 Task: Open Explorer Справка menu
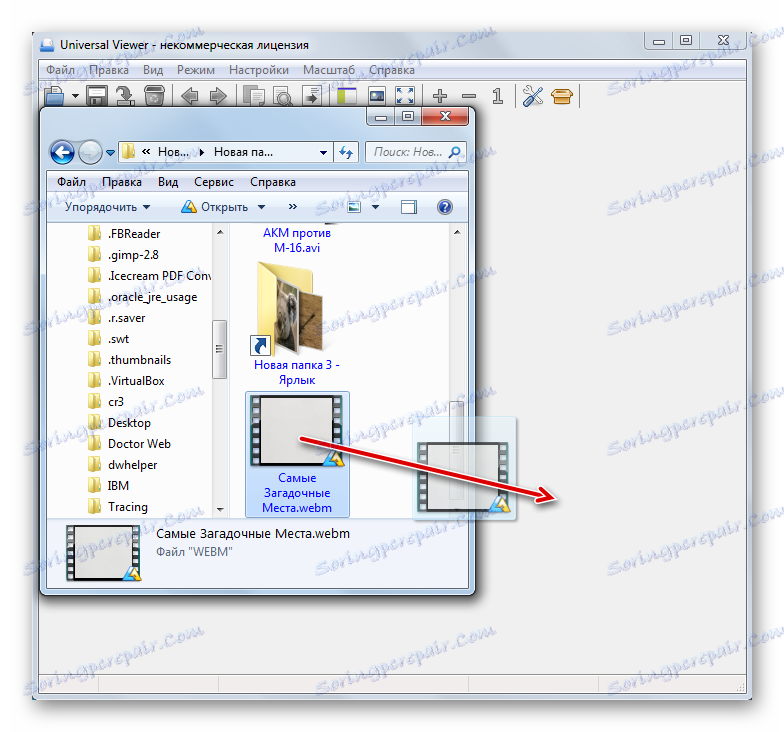pyautogui.click(x=273, y=182)
